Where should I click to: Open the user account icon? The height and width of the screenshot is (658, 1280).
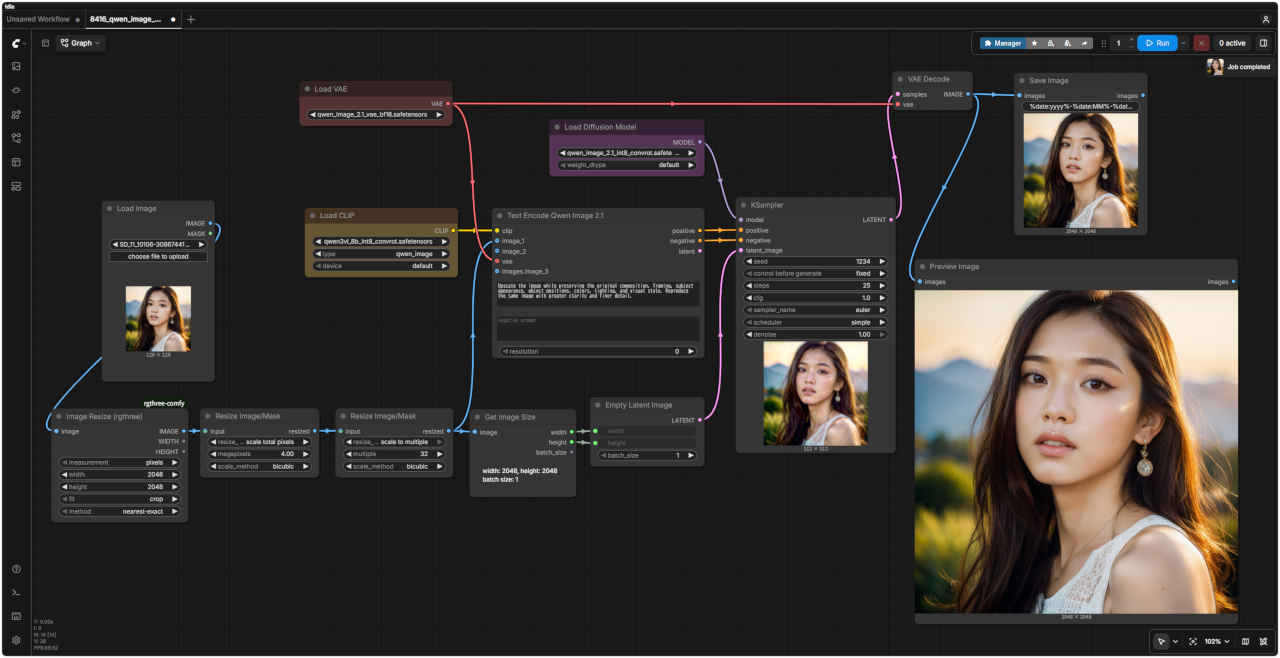coord(1266,19)
